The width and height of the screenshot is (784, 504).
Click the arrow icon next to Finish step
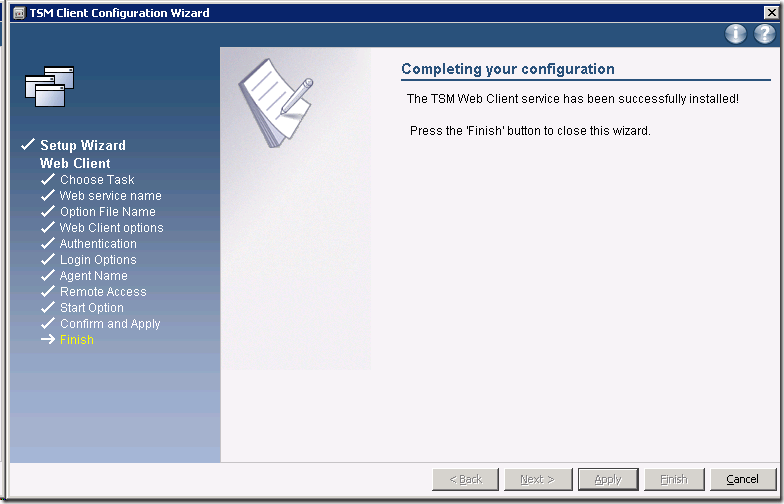[47, 340]
